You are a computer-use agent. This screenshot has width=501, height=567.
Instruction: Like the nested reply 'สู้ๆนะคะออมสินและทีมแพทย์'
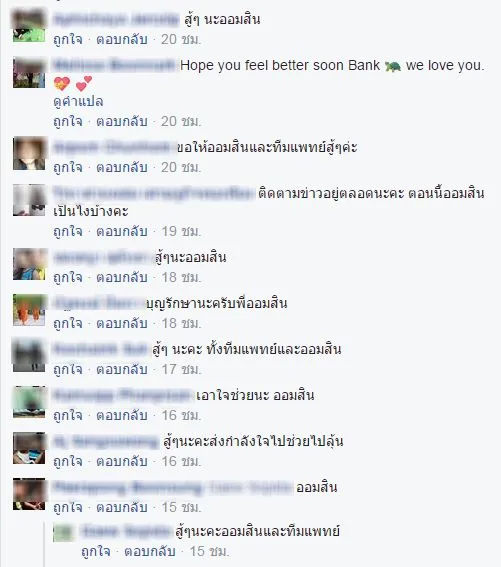click(x=96, y=551)
